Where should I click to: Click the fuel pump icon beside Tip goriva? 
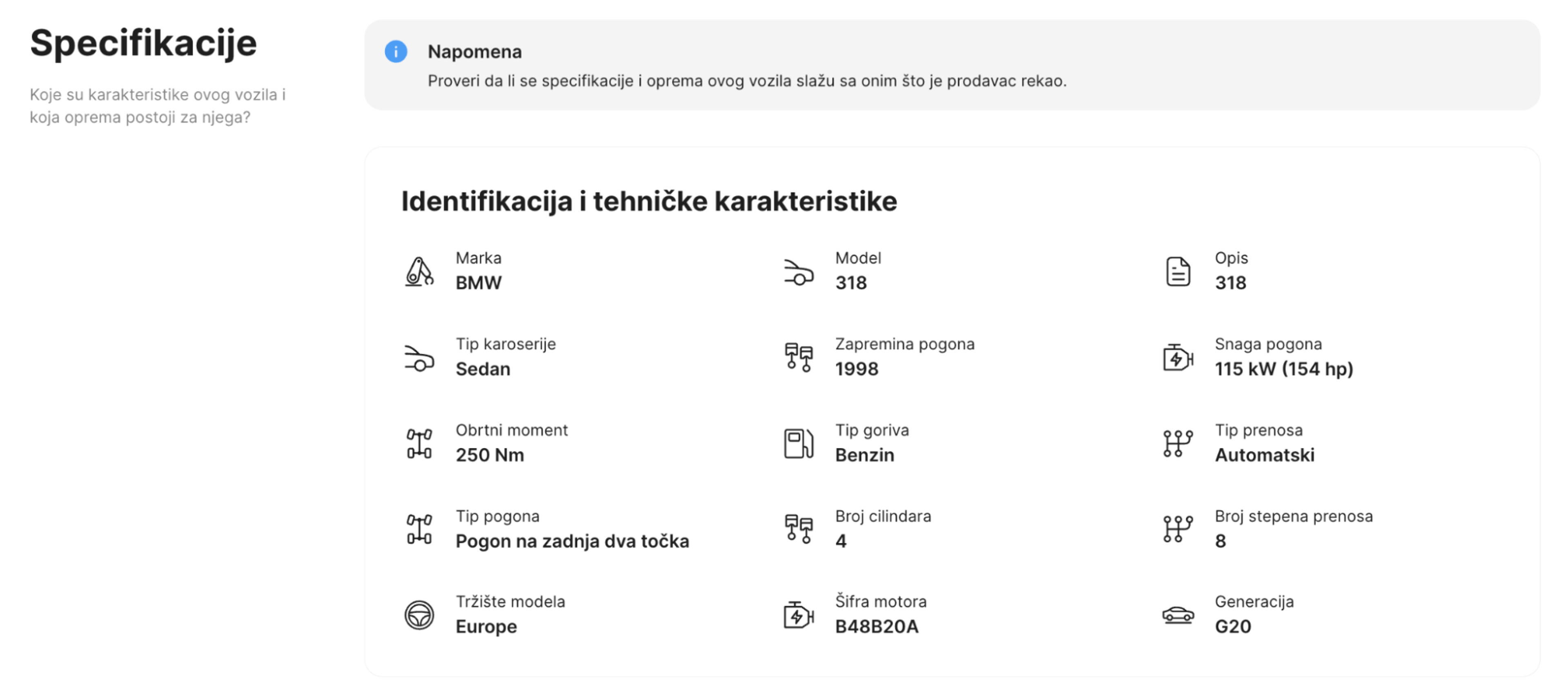pyautogui.click(x=799, y=444)
